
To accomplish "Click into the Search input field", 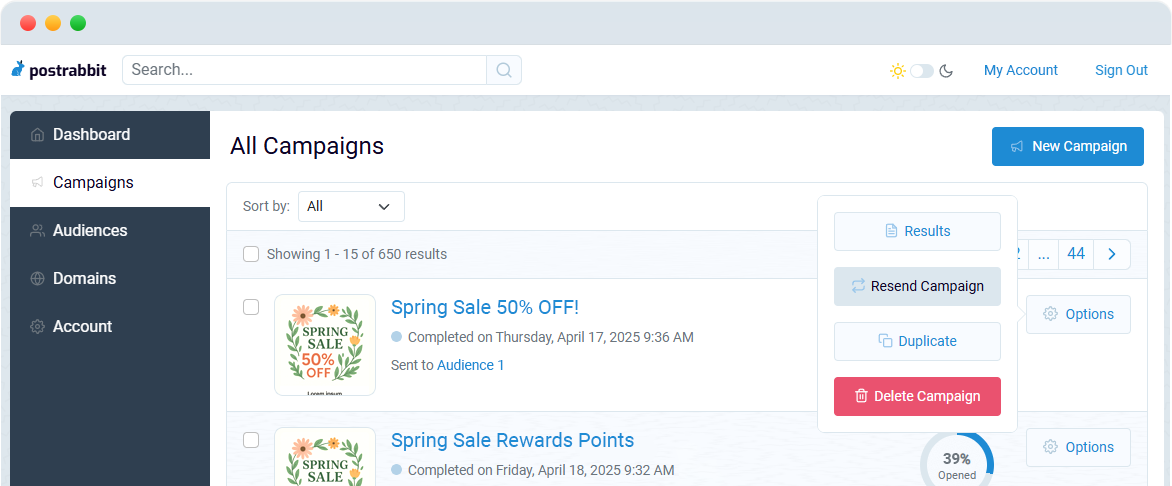I will (304, 70).
